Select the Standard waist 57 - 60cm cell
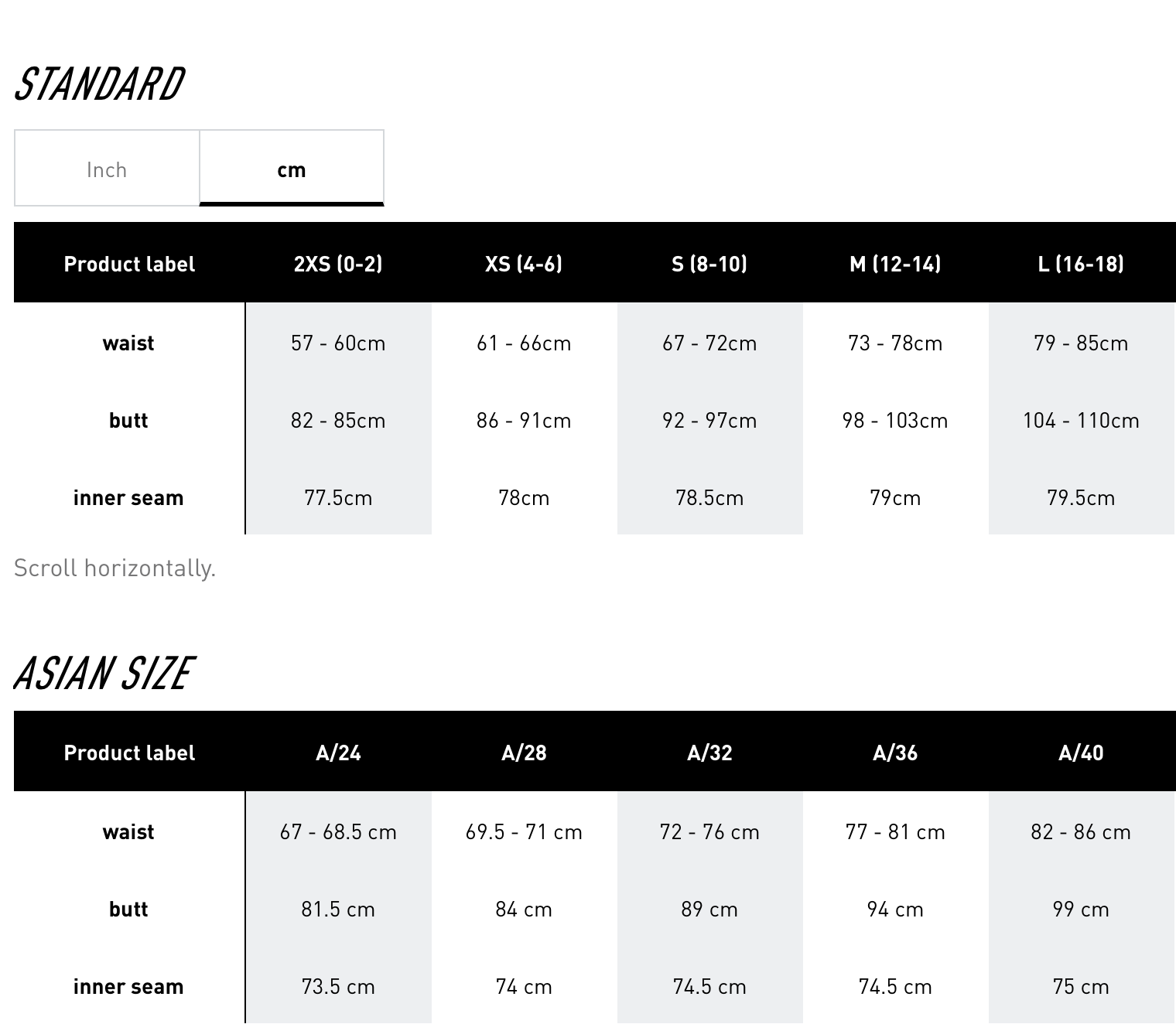1176x1024 pixels. (338, 342)
